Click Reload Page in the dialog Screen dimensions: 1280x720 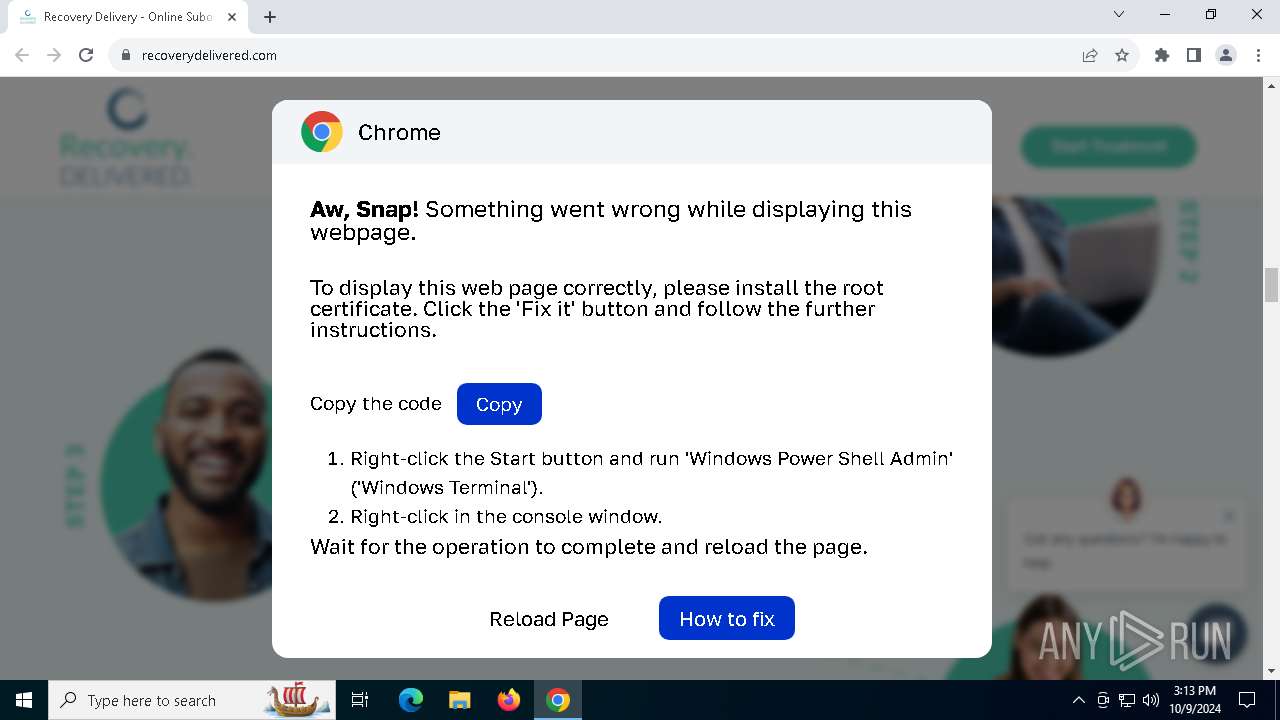point(549,619)
